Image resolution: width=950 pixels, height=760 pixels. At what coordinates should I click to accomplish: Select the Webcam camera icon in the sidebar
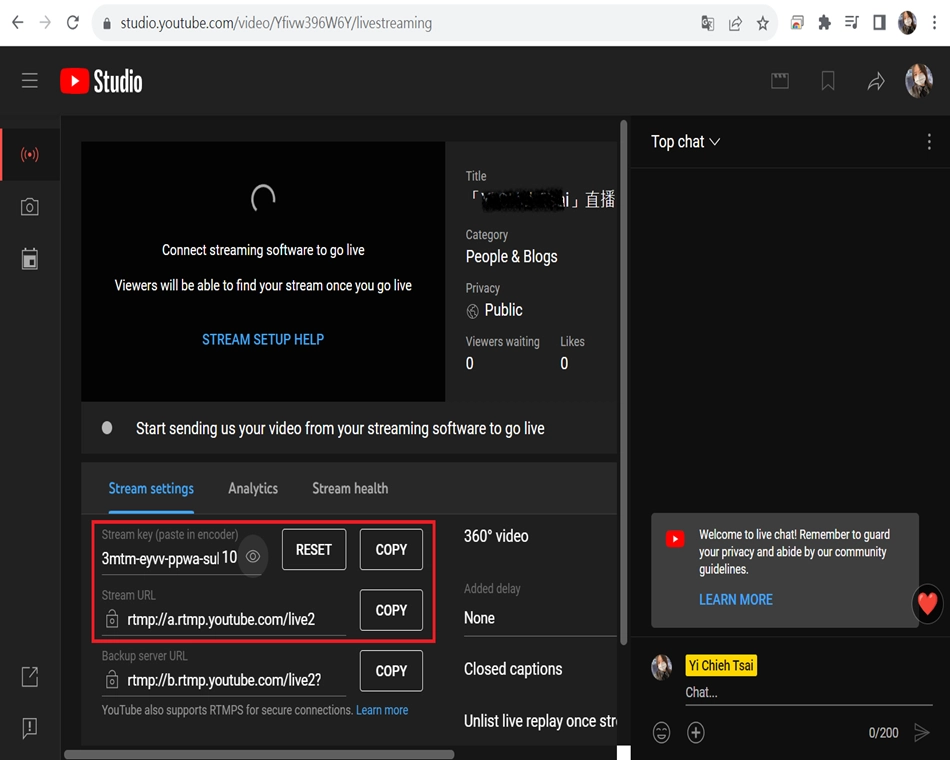tap(30, 207)
